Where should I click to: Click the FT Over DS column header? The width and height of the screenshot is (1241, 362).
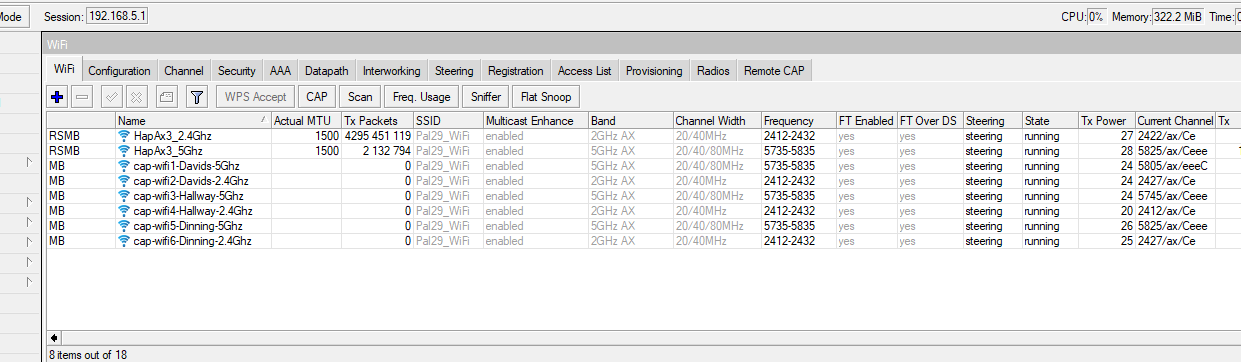point(930,121)
